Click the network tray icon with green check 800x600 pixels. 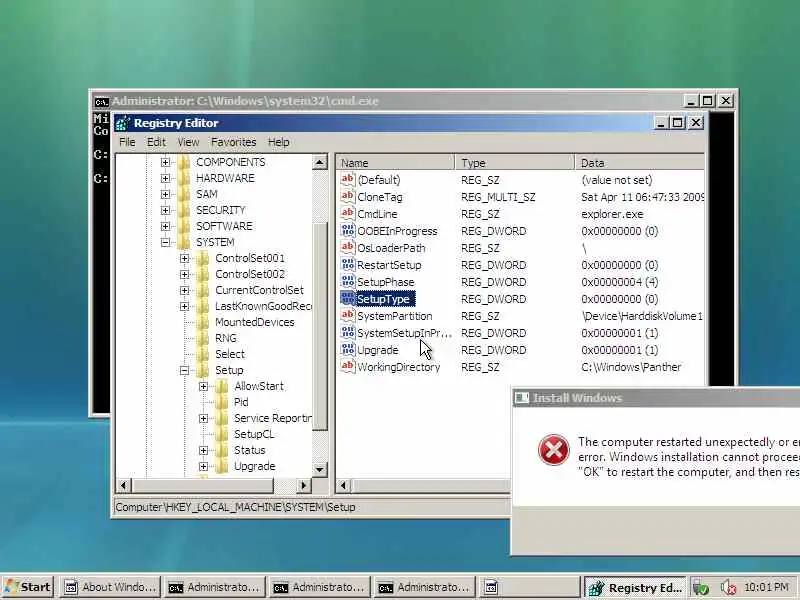[701, 588]
